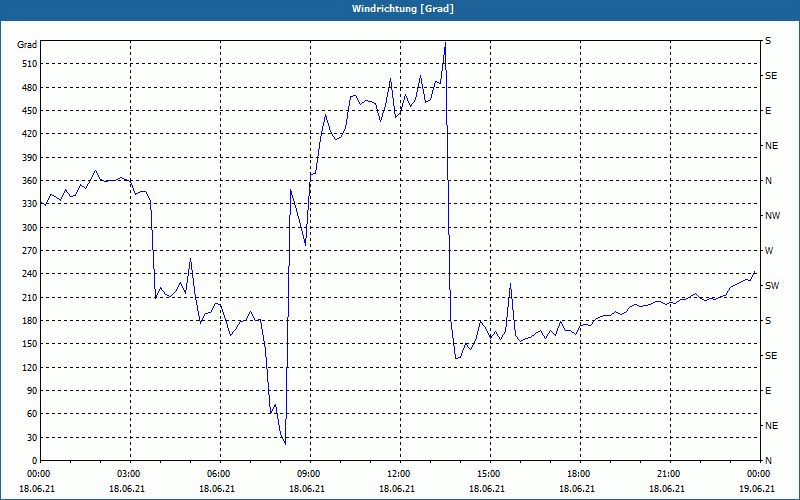
Task: Click the 0 y-axis value at the origin
Action: pyautogui.click(x=35, y=461)
